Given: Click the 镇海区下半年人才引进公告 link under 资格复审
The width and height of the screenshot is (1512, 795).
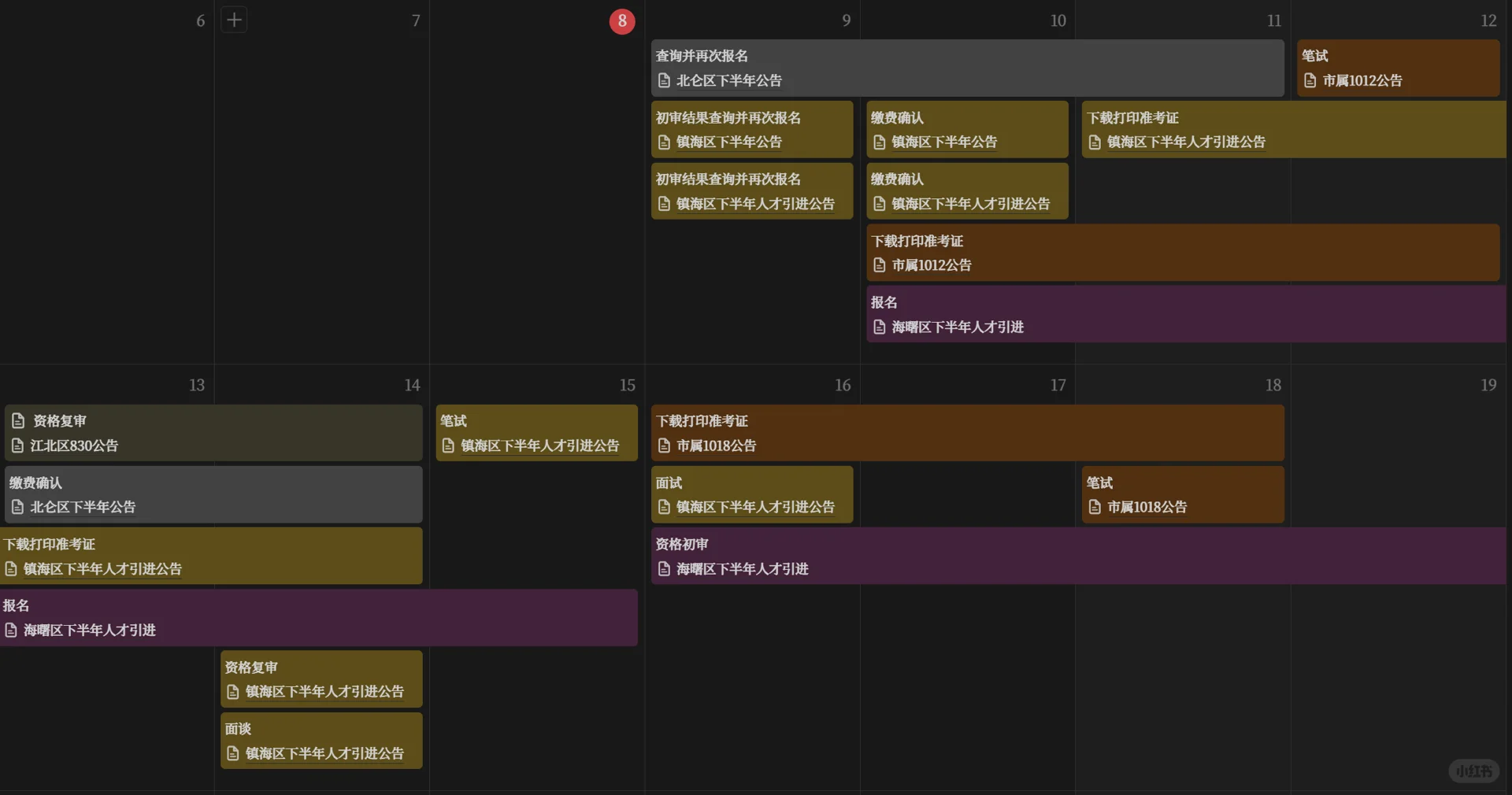Looking at the screenshot, I should pyautogui.click(x=324, y=692).
